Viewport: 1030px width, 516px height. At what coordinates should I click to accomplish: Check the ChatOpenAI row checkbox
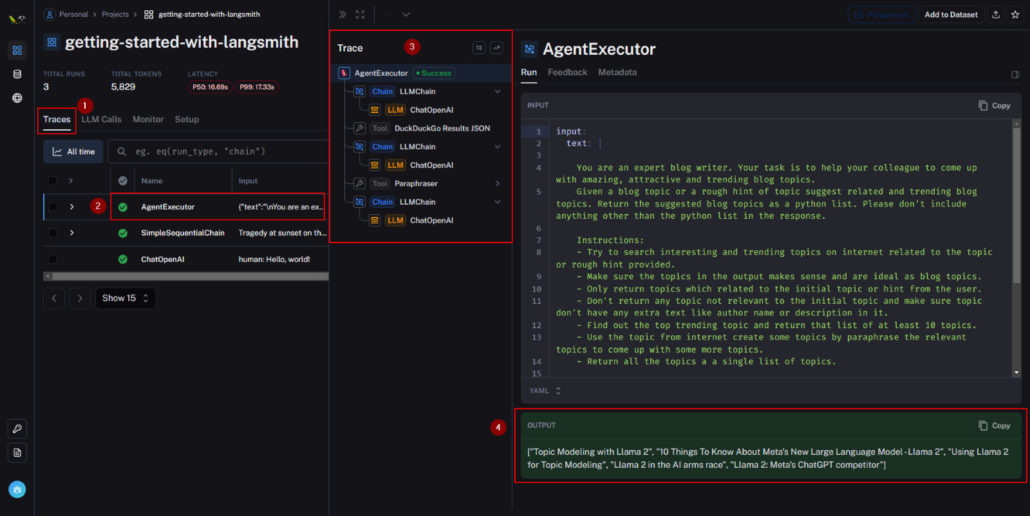[x=53, y=259]
